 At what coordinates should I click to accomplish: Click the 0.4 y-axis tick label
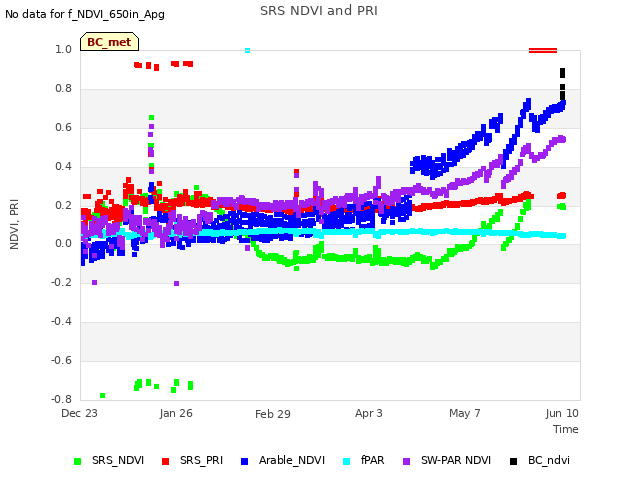(63, 166)
